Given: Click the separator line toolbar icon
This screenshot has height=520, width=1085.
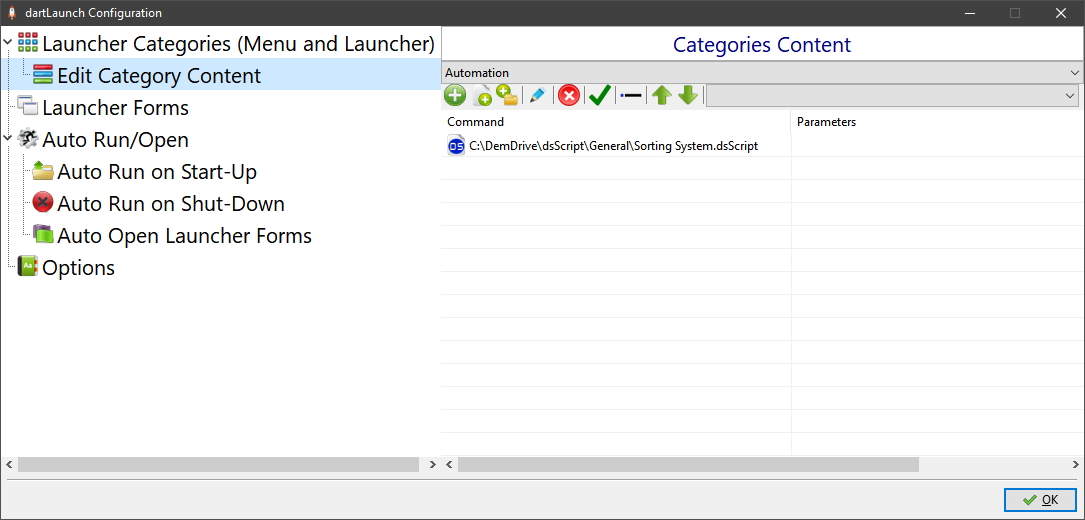Looking at the screenshot, I should (631, 96).
